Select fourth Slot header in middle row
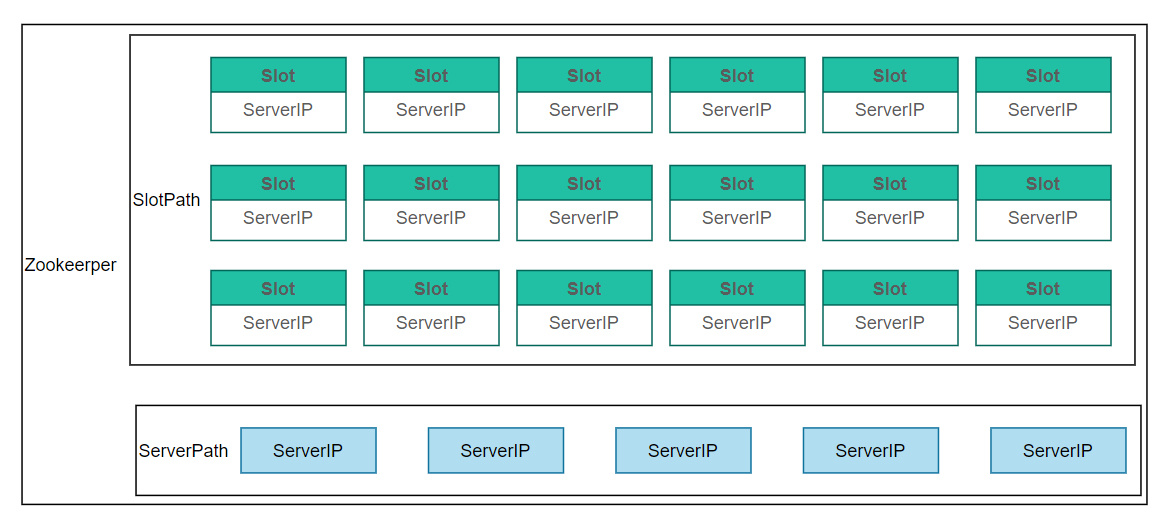This screenshot has height=523, width=1172. 737,183
